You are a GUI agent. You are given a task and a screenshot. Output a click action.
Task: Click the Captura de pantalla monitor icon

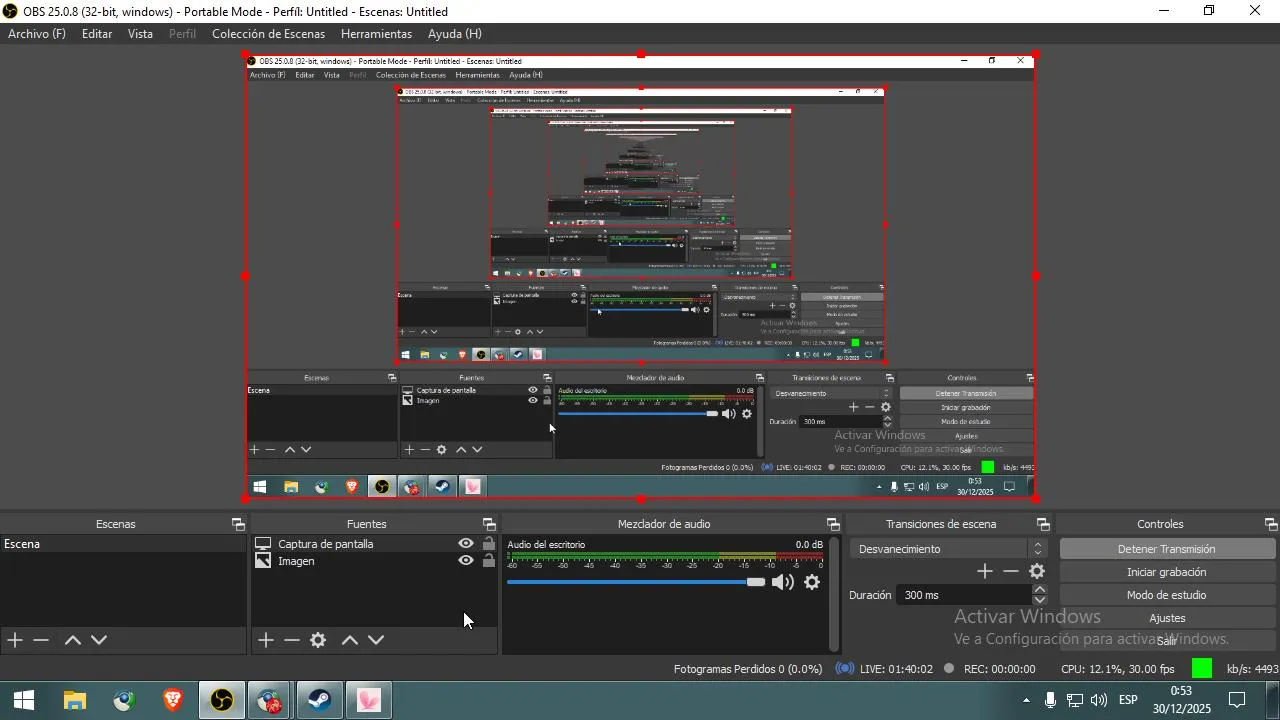[x=263, y=544]
